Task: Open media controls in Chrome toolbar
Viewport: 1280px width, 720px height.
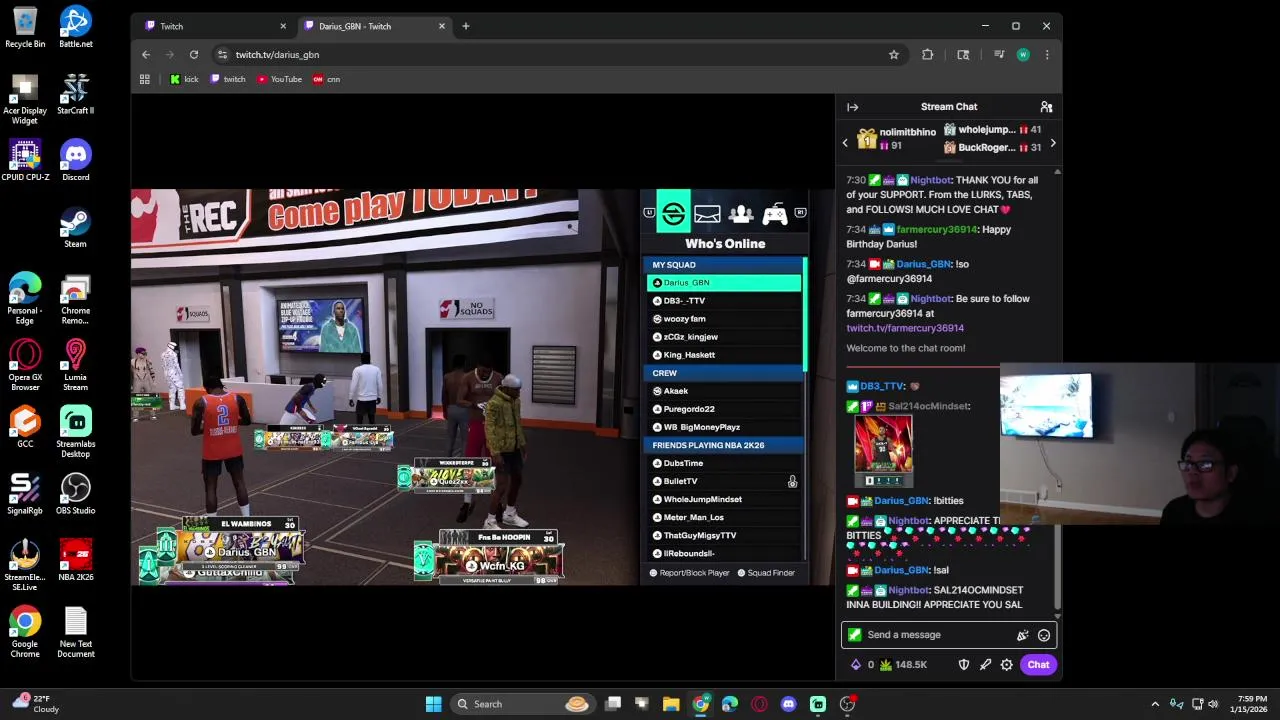Action: click(998, 55)
